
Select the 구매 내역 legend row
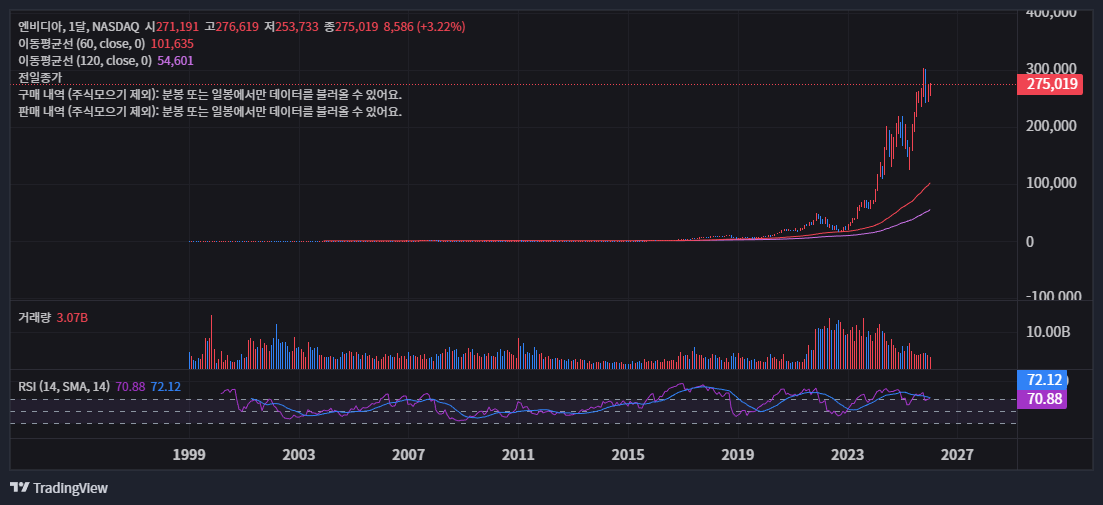tap(210, 94)
